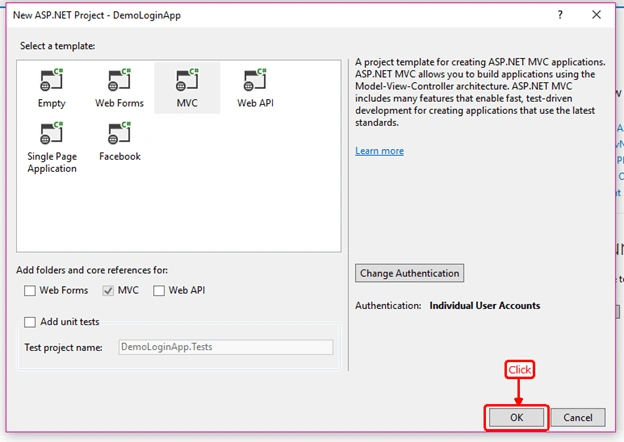Viewport: 624px width, 442px height.
Task: Click the dialog title New ASP.NET Project - DemoLoginApp
Action: pos(97,15)
